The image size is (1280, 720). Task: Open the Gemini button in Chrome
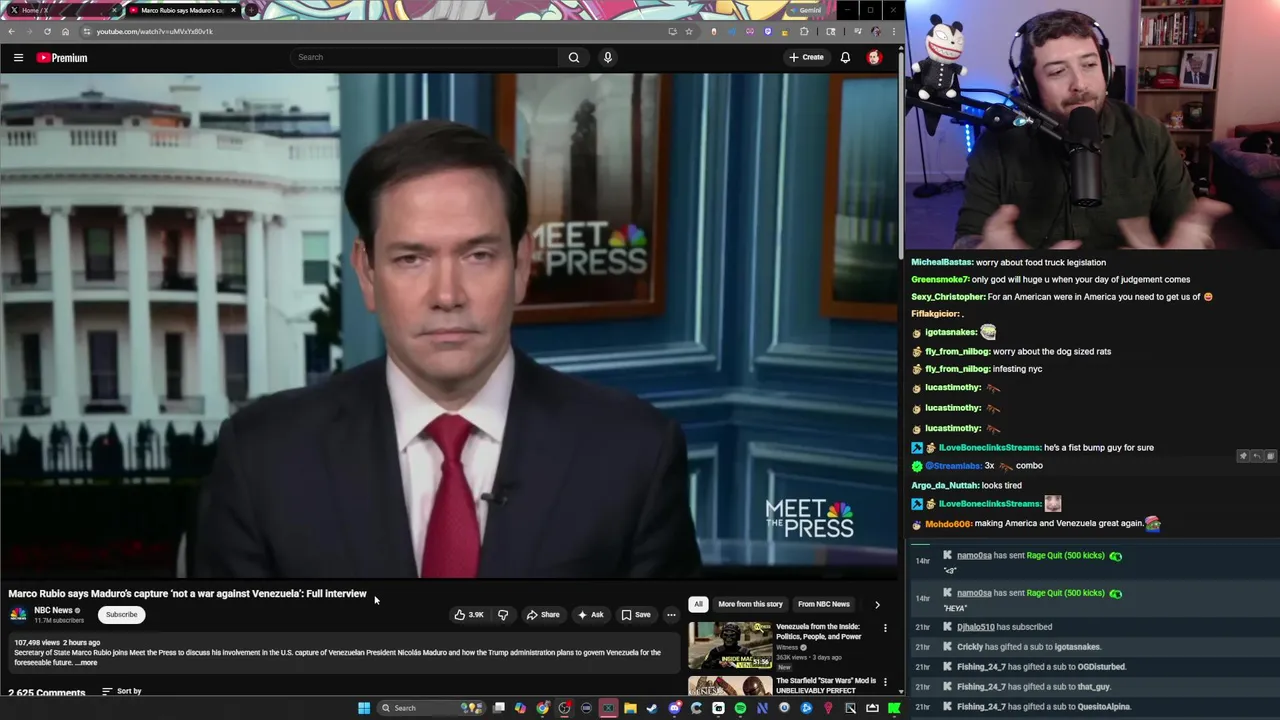pos(806,10)
